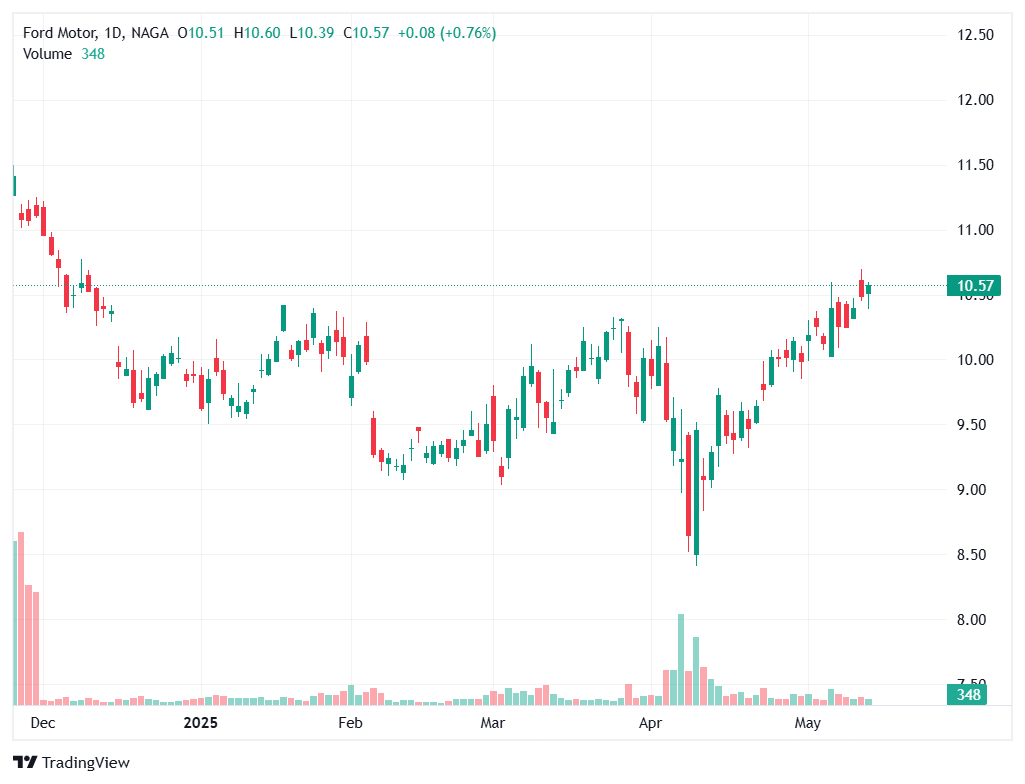Click the Volume indicator label
The width and height of the screenshot is (1025, 784).
(47, 54)
